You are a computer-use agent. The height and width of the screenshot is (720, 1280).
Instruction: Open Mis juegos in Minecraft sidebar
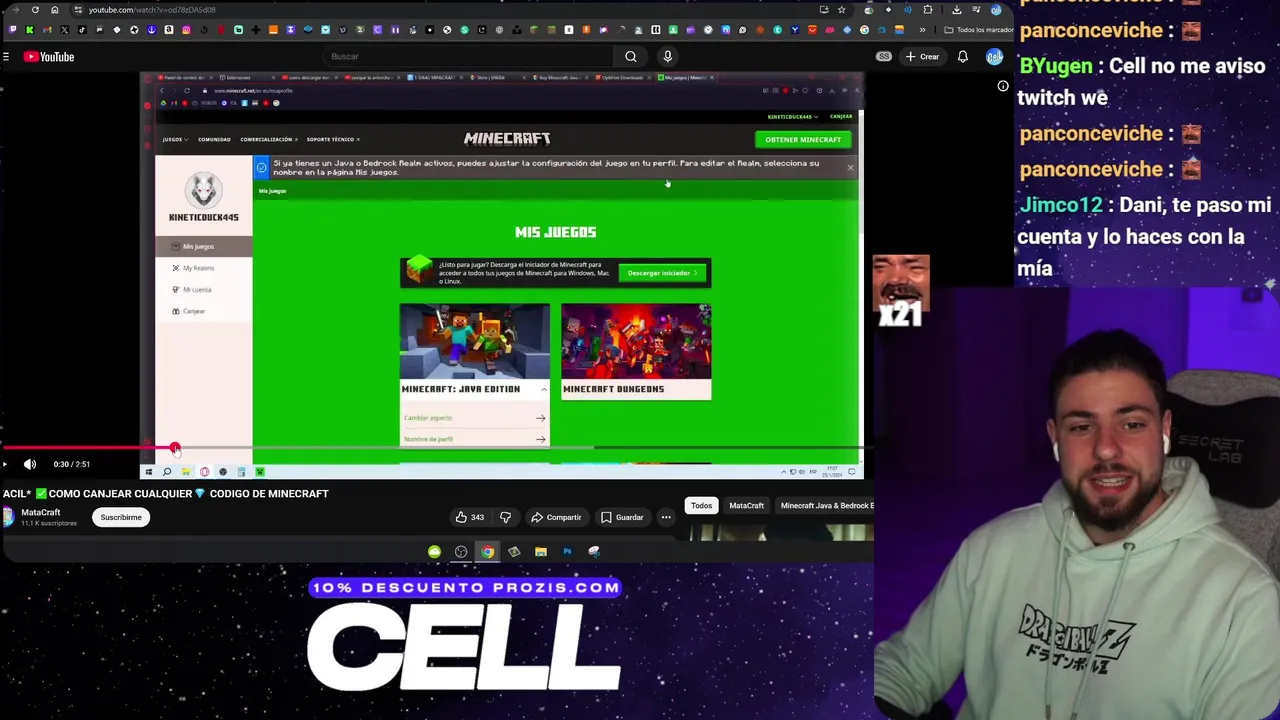[x=204, y=246]
